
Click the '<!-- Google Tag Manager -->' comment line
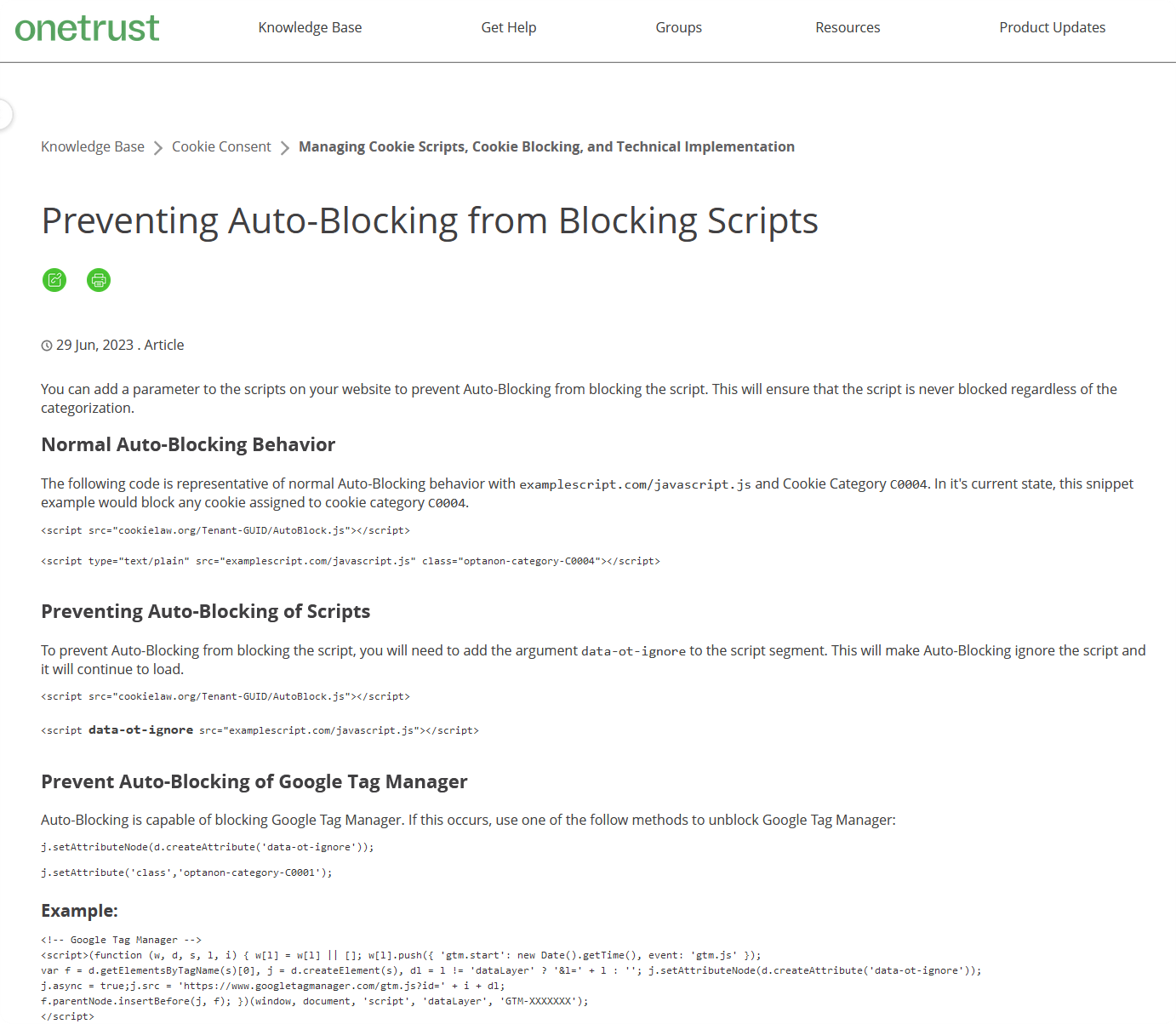click(121, 940)
